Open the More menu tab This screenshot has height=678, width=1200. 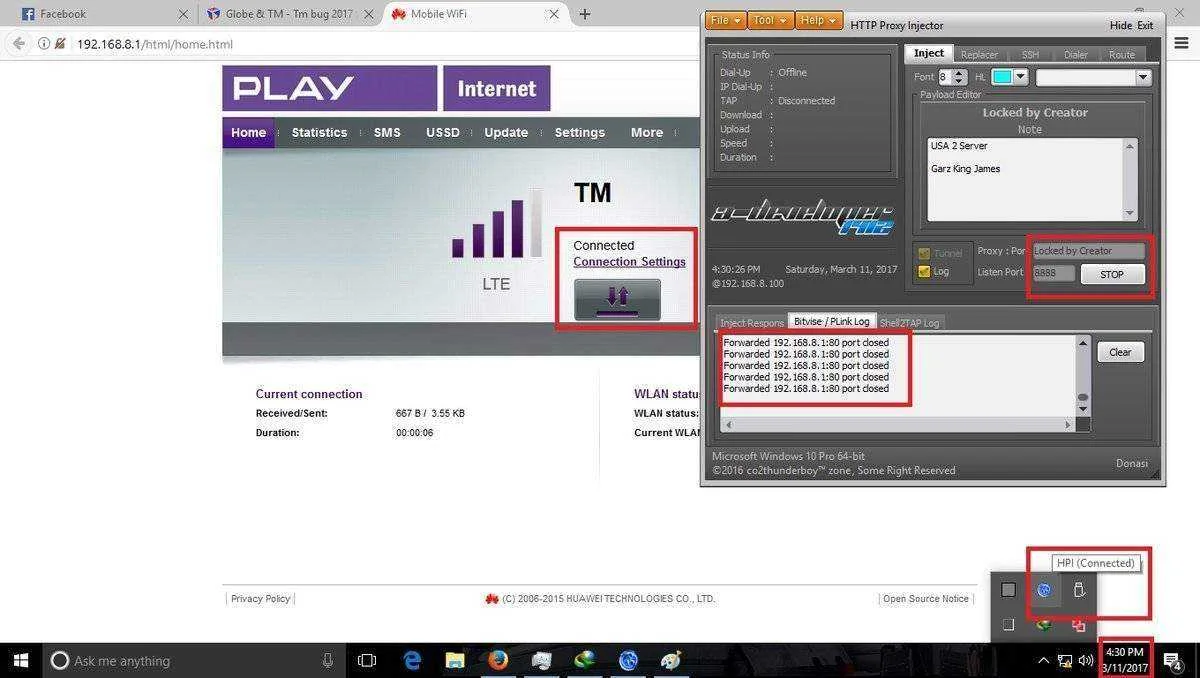pyautogui.click(x=647, y=132)
